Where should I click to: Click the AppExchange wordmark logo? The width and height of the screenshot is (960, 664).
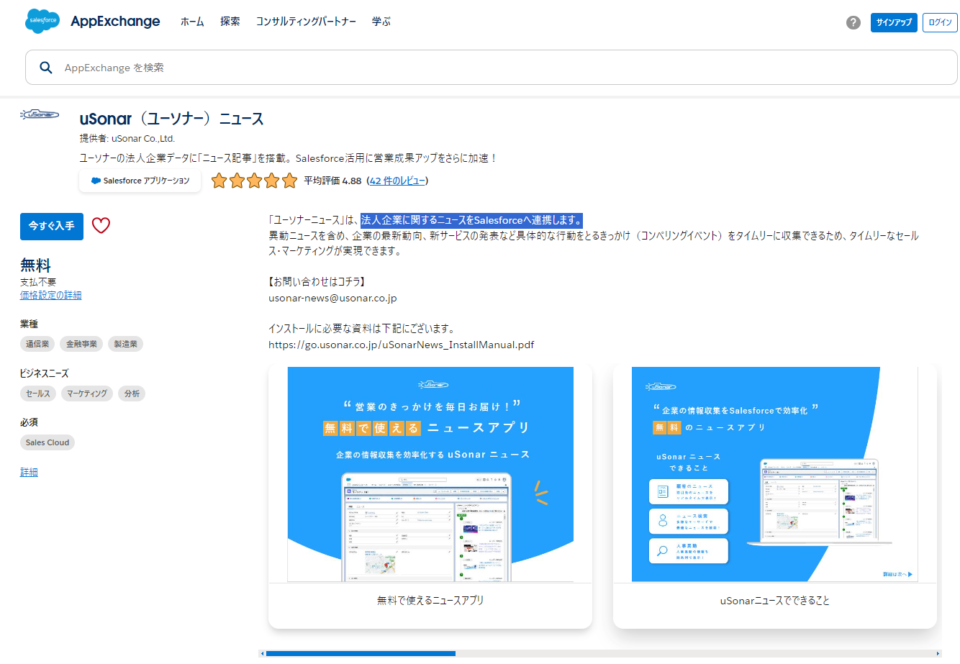pos(117,21)
